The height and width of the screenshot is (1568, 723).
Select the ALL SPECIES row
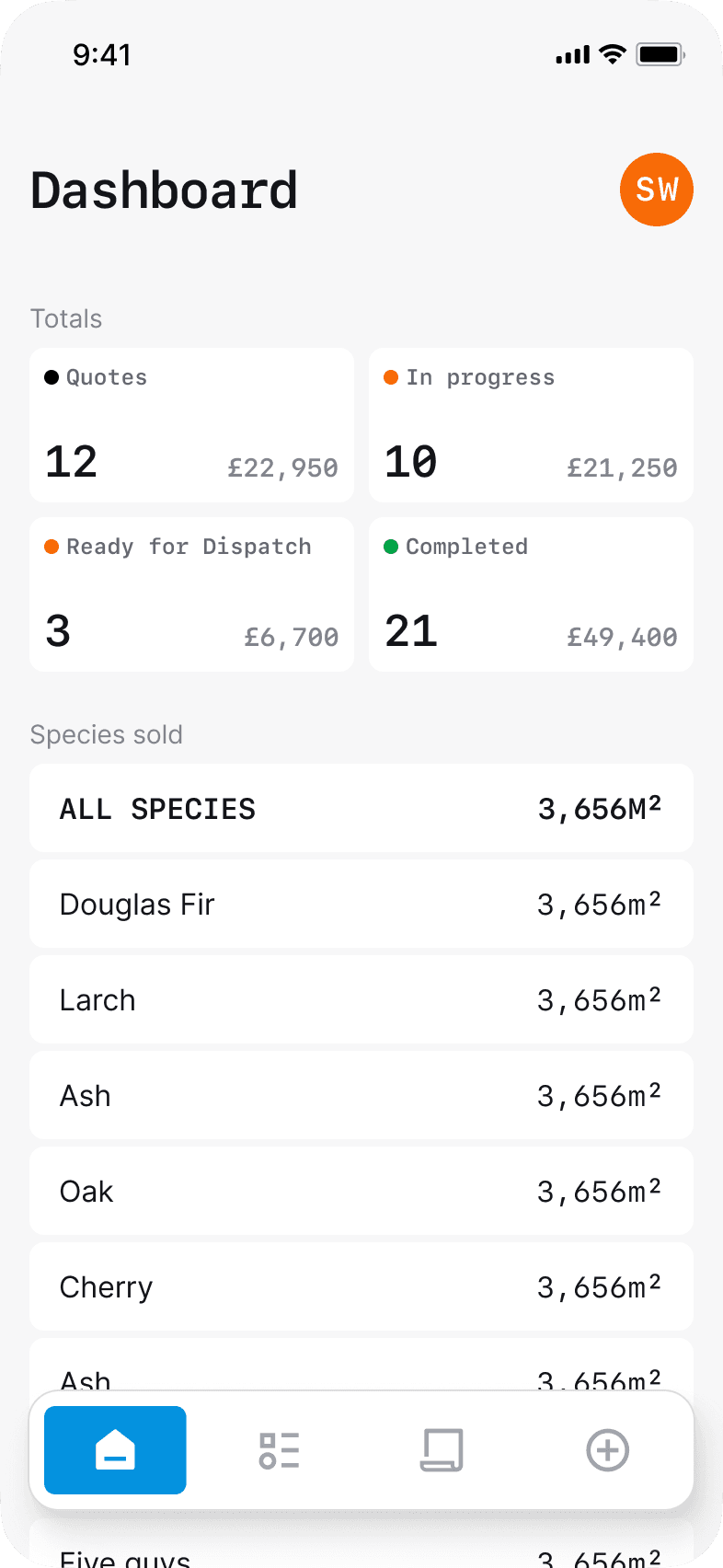361,809
